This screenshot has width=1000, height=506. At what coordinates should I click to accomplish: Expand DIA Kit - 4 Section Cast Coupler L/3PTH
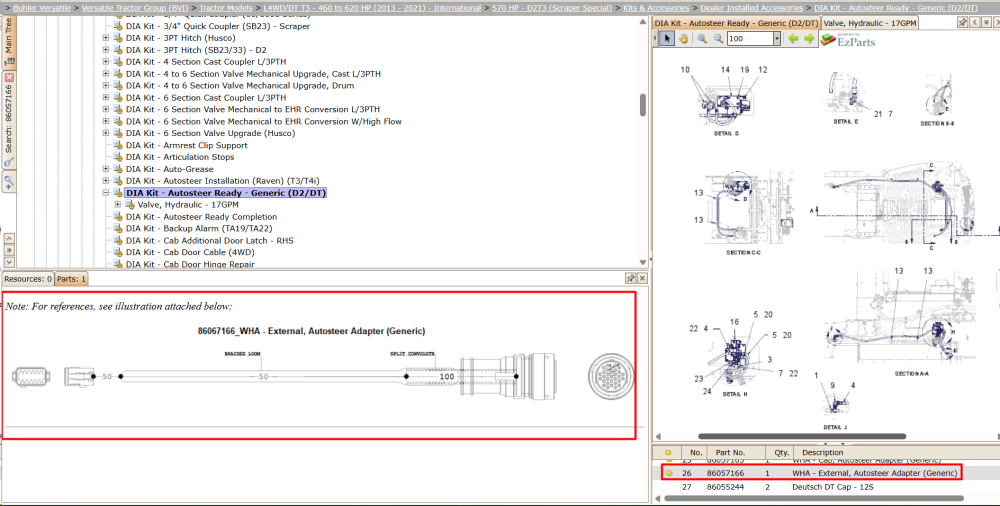(x=106, y=62)
